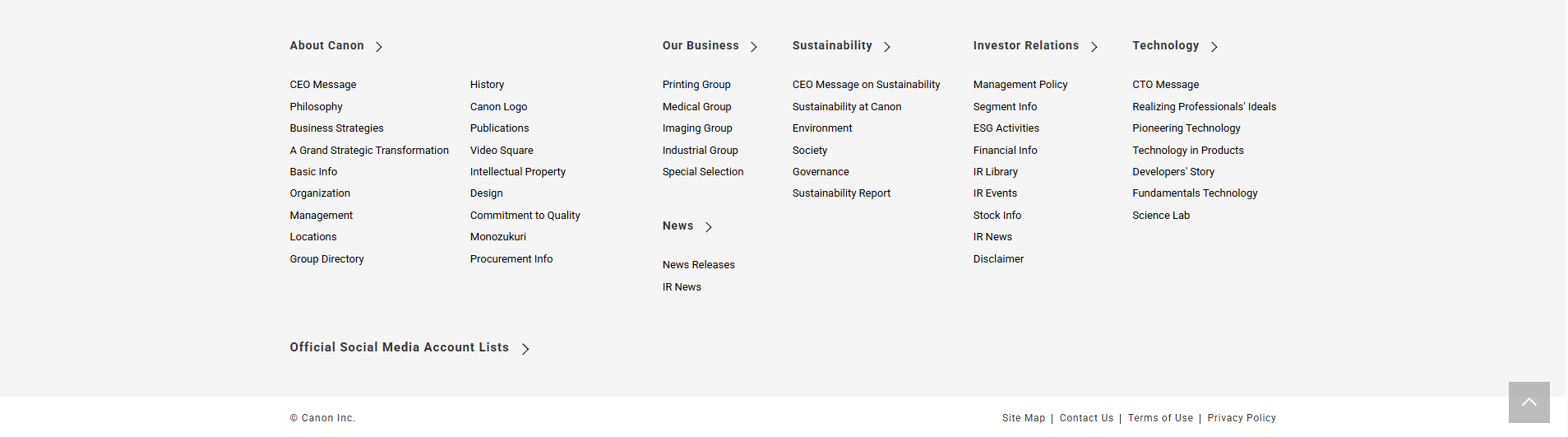Open Contact Us footer link
The image size is (1568, 437).
(x=1086, y=418)
